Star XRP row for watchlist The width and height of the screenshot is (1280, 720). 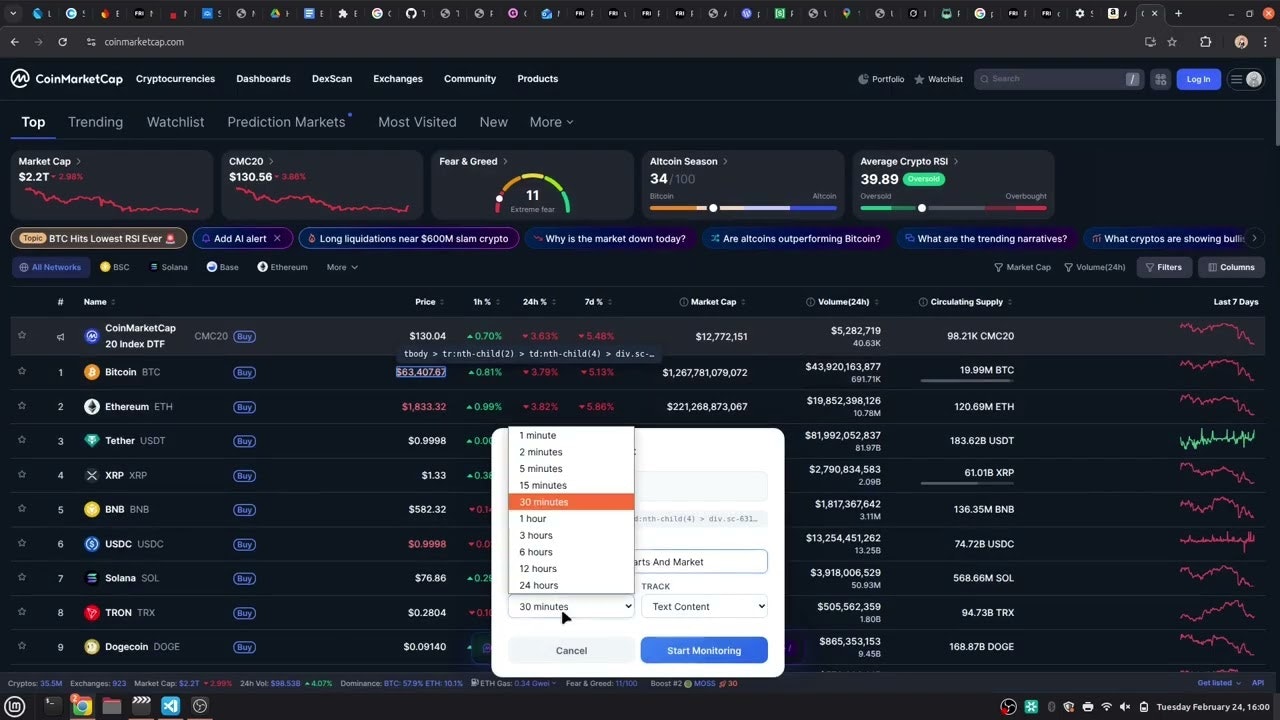pos(21,475)
